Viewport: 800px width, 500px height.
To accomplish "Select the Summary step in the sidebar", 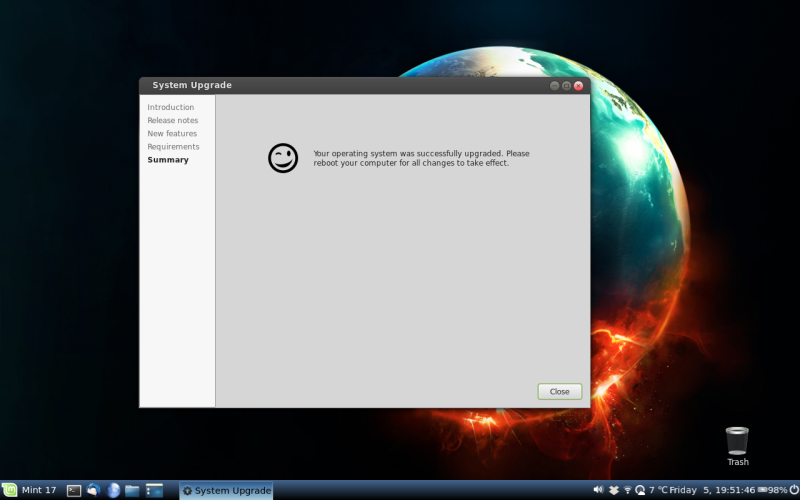I will coord(168,160).
